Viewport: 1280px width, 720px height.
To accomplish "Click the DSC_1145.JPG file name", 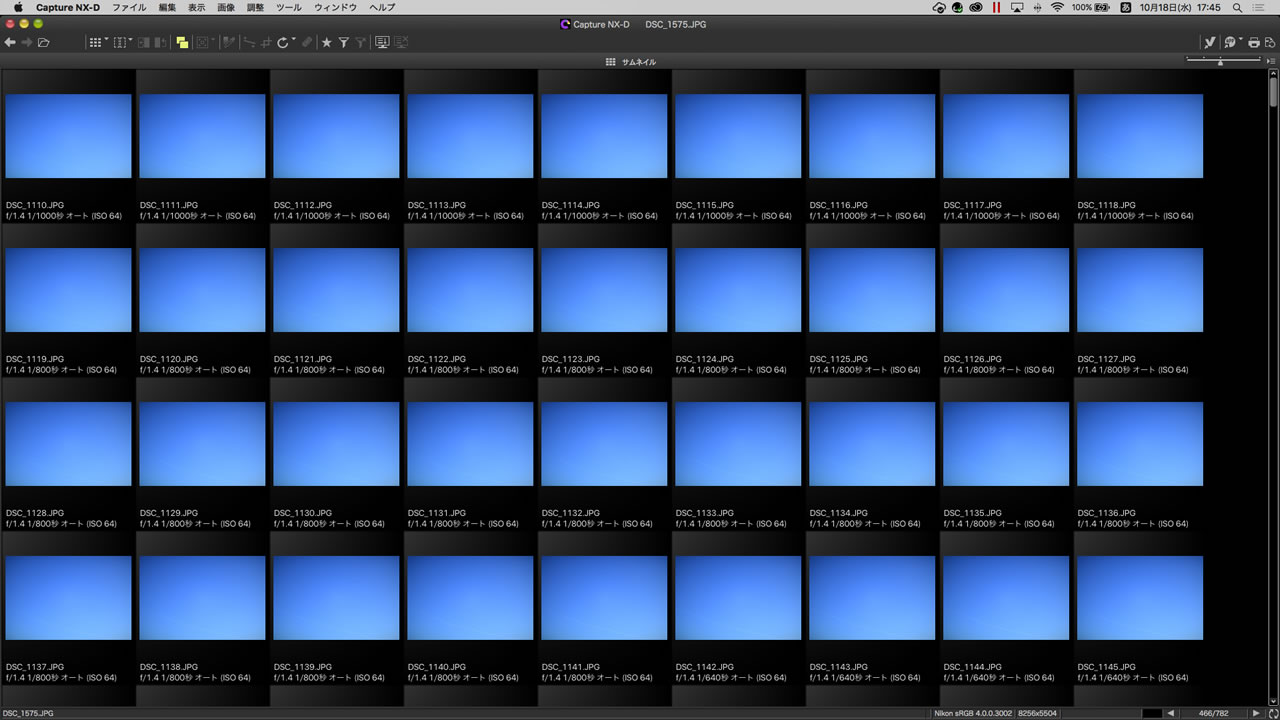I will point(1106,667).
